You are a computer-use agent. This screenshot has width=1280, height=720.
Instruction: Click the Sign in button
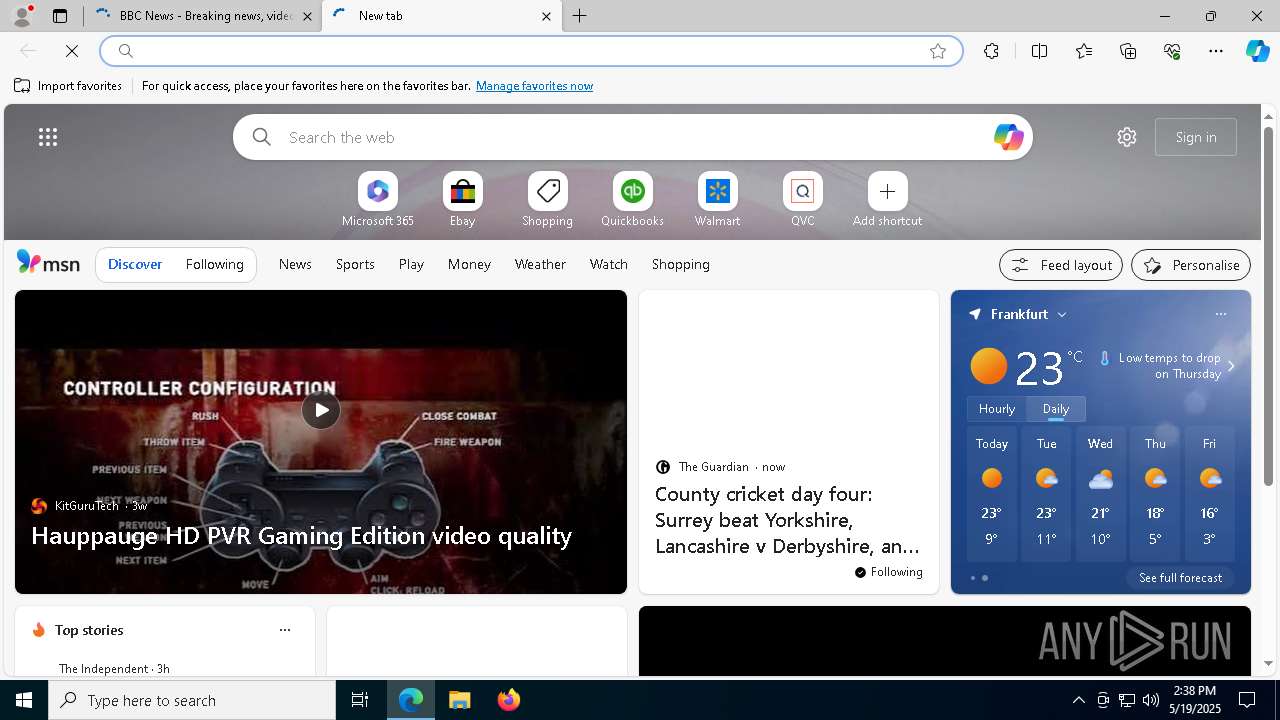point(1196,137)
